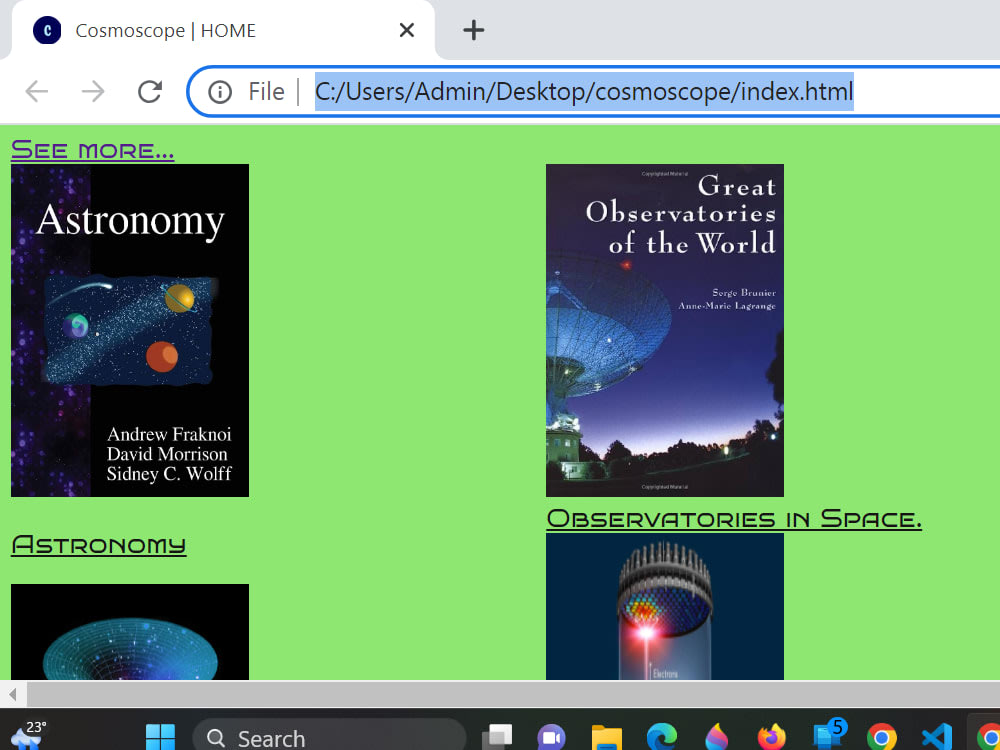The image size is (1000, 750).
Task: Click the blue galaxy disc image
Action: pyautogui.click(x=130, y=631)
